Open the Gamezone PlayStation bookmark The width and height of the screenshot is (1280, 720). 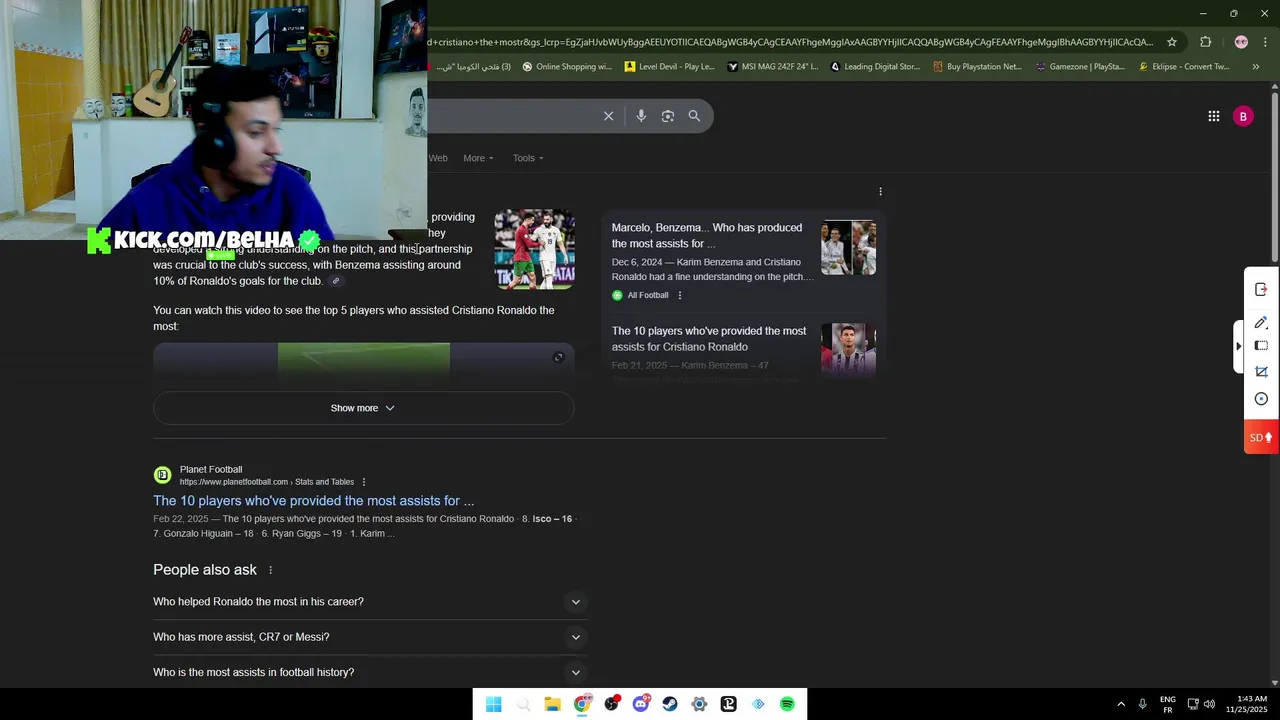1080,67
